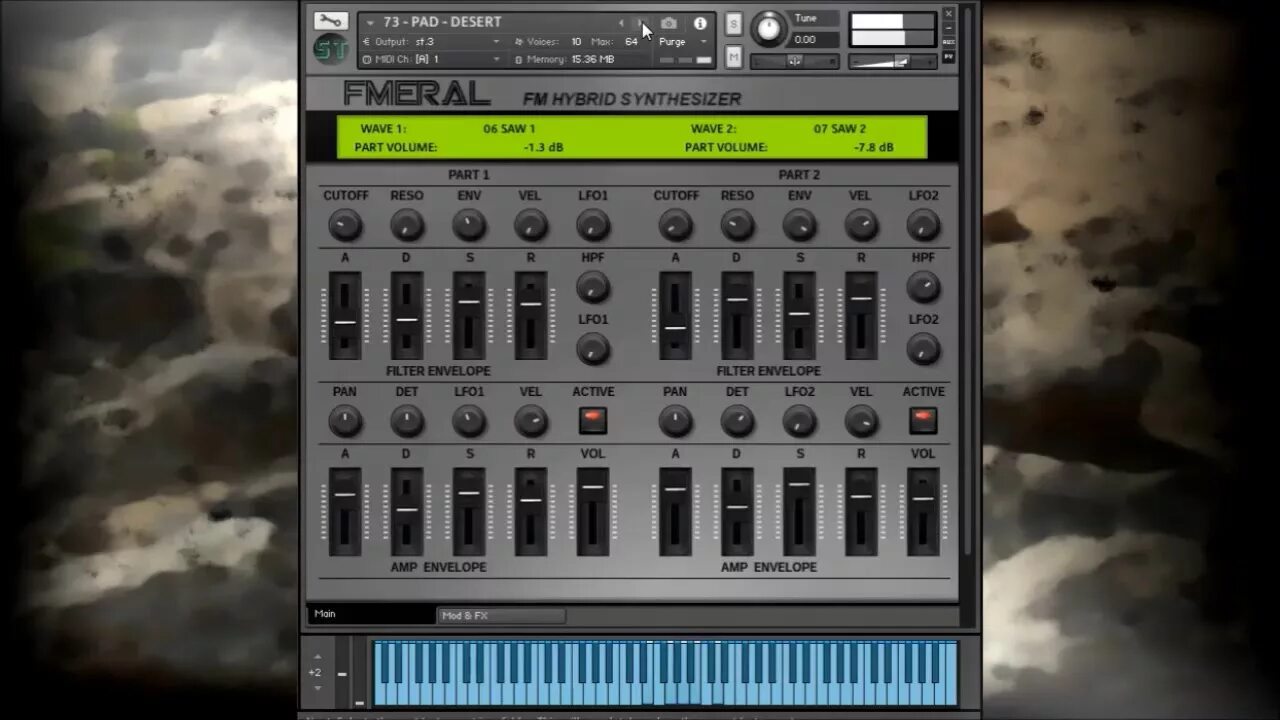Show instrument info with the i icon
The image size is (1280, 720).
700,23
